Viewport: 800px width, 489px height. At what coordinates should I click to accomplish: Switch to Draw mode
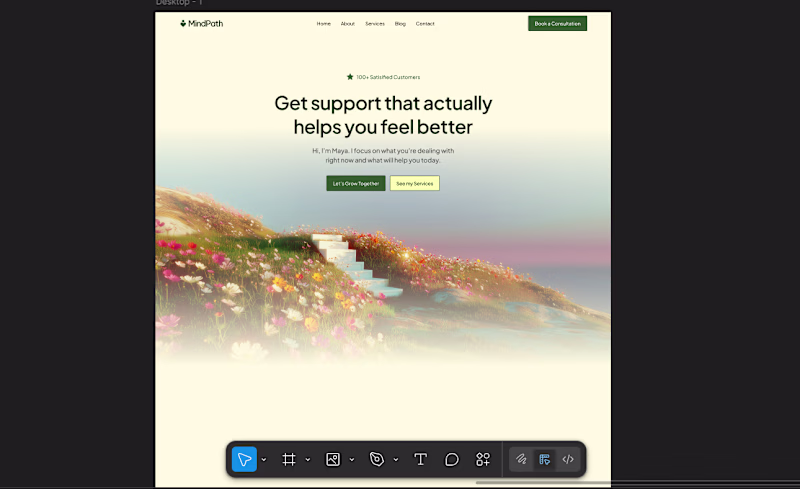click(x=521, y=459)
